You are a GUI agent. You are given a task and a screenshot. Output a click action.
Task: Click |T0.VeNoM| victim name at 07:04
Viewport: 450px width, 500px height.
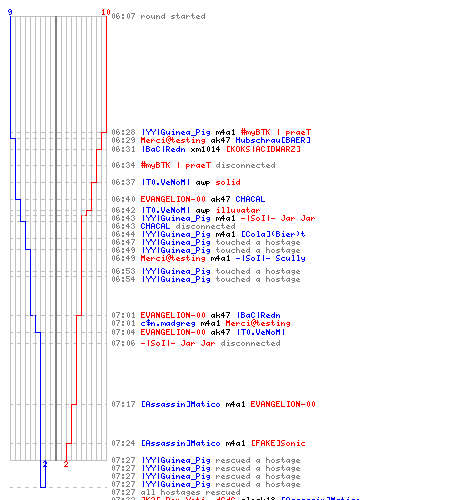260,332
